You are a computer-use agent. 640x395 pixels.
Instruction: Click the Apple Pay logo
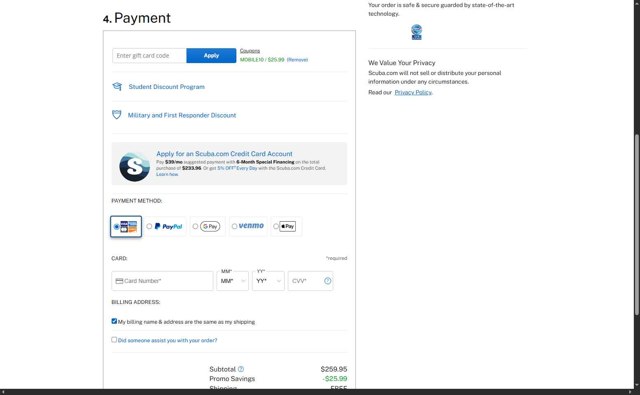click(287, 226)
